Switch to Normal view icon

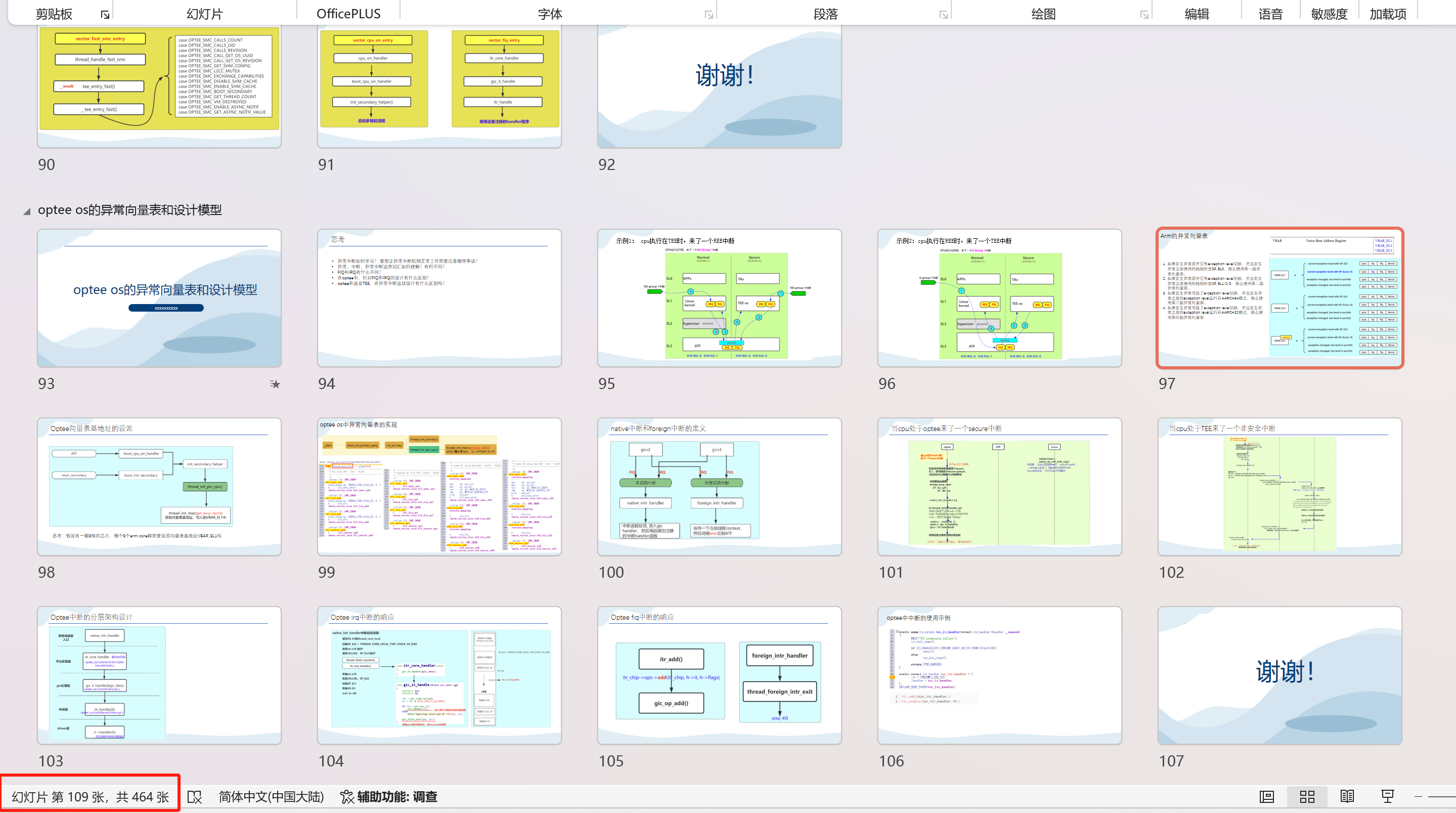click(x=1267, y=797)
